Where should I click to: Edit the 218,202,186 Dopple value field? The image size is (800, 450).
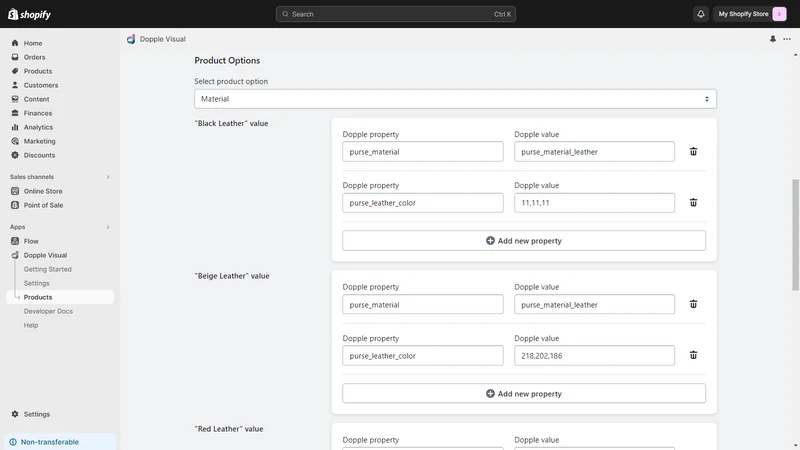[x=594, y=356]
